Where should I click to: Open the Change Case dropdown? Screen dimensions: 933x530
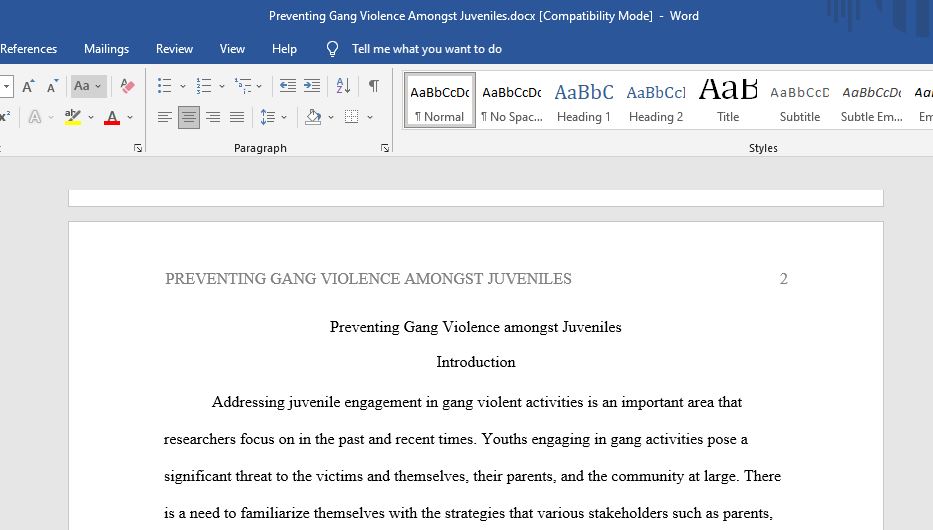coord(88,86)
